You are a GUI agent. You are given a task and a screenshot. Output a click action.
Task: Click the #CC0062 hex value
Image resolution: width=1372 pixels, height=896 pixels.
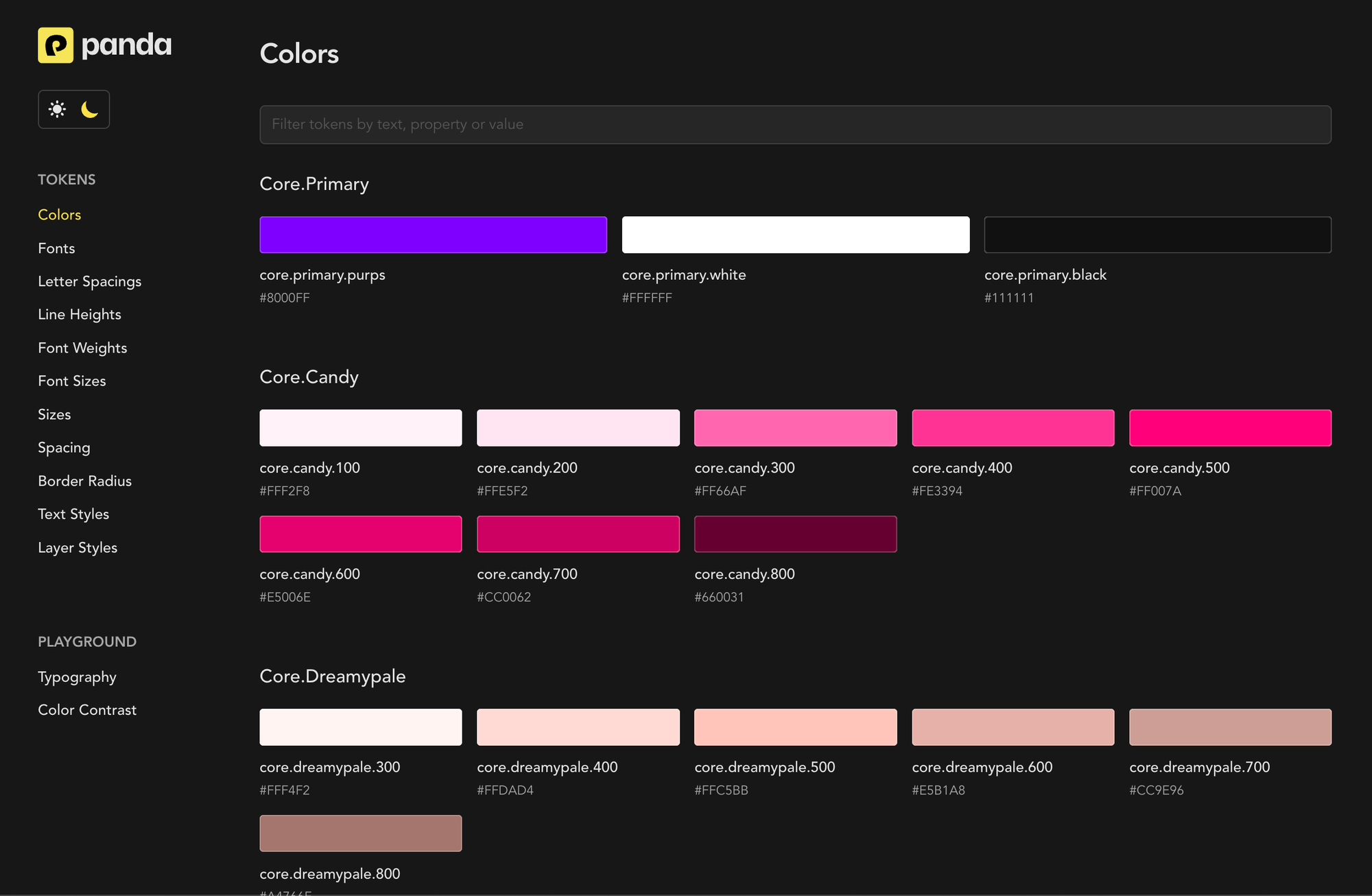504,597
